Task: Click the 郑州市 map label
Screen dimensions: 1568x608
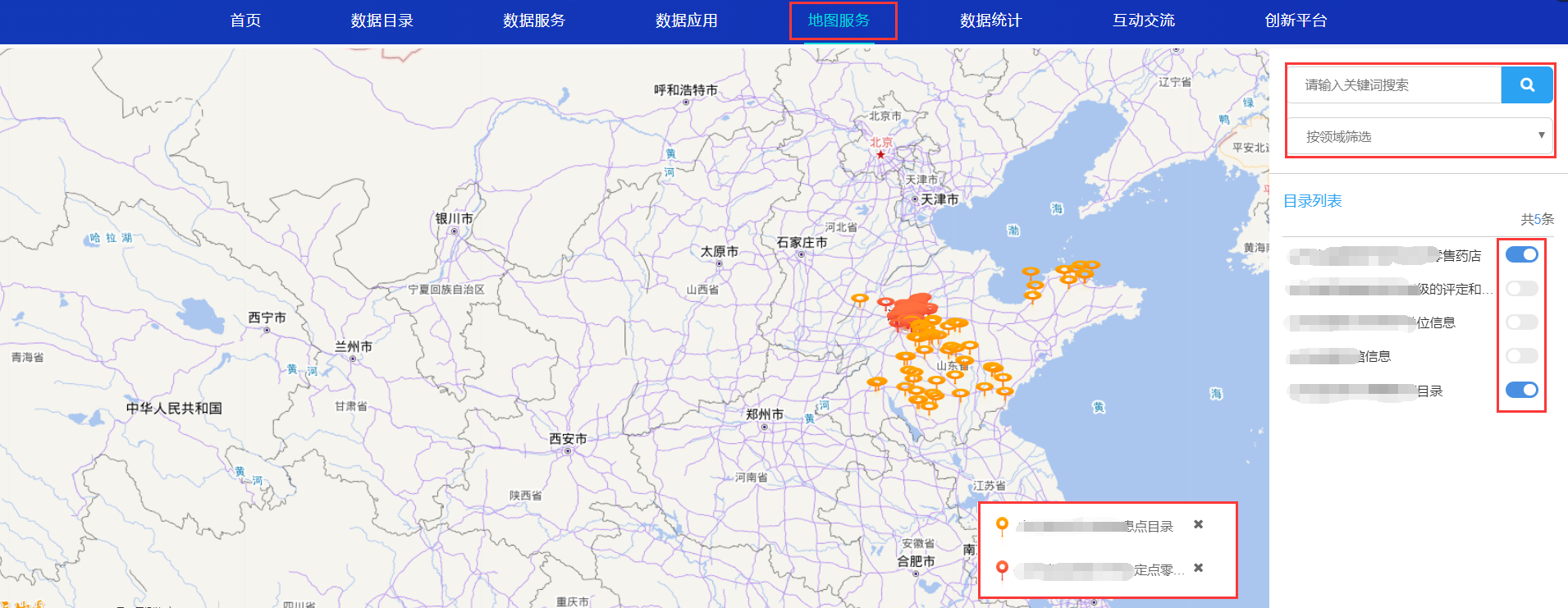Action: [765, 414]
